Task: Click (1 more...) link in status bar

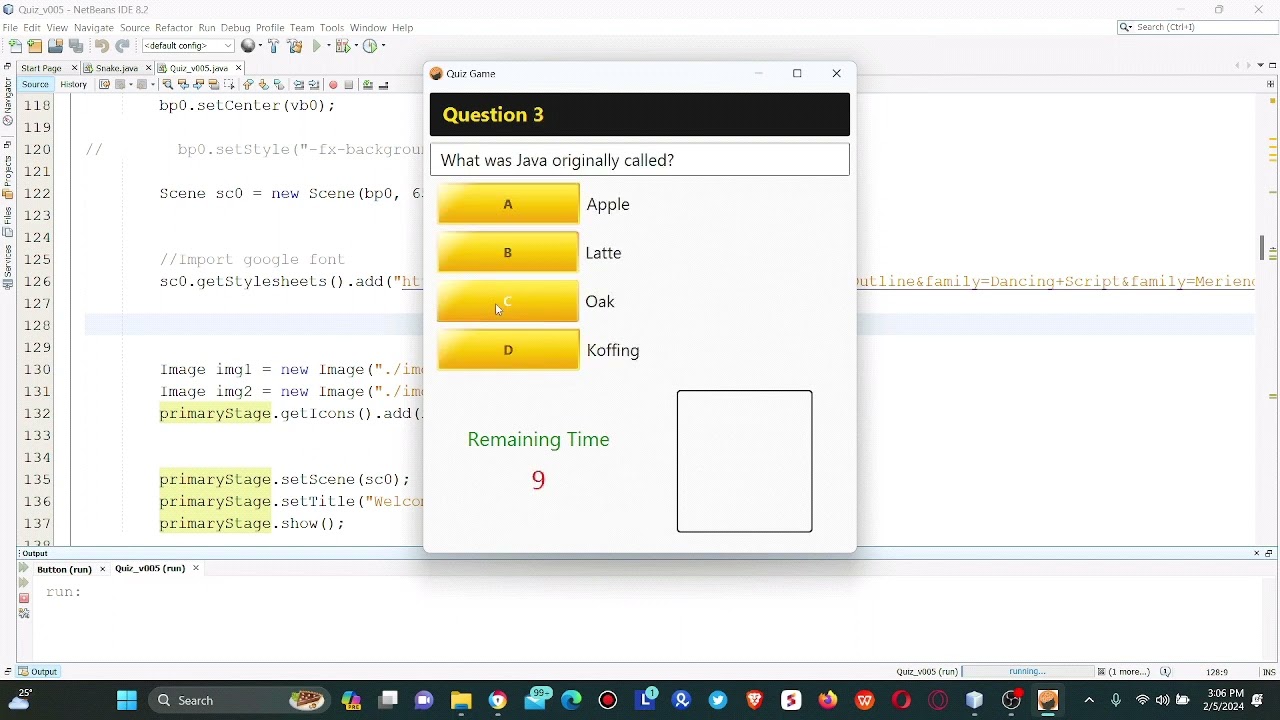Action: click(x=1129, y=672)
